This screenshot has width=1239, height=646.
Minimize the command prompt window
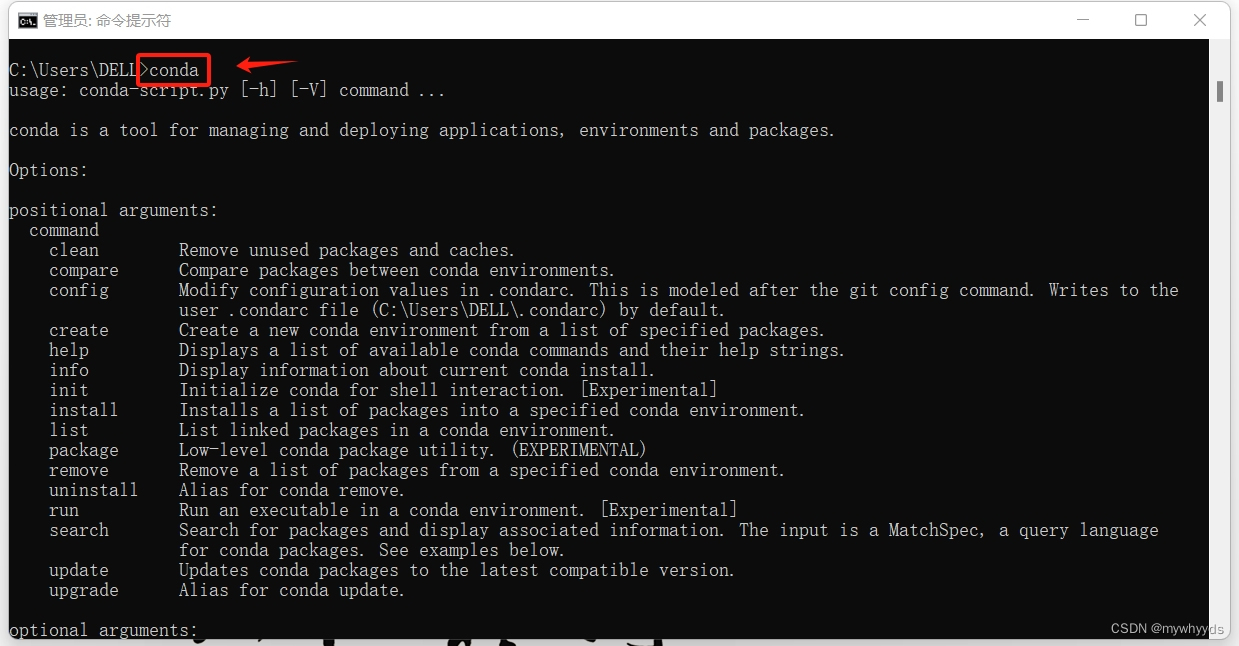[1082, 20]
